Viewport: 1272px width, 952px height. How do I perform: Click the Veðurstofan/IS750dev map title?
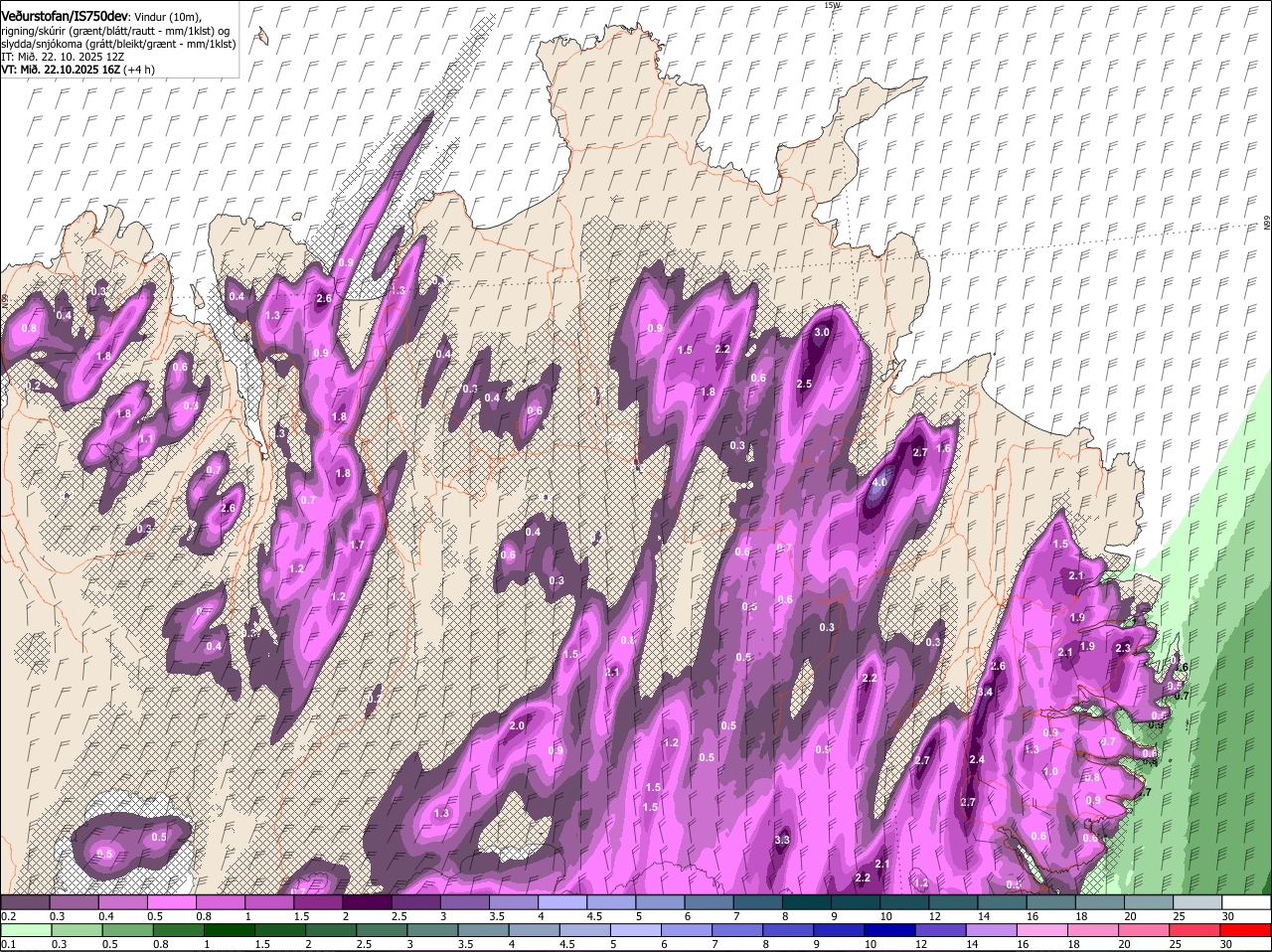pyautogui.click(x=65, y=15)
